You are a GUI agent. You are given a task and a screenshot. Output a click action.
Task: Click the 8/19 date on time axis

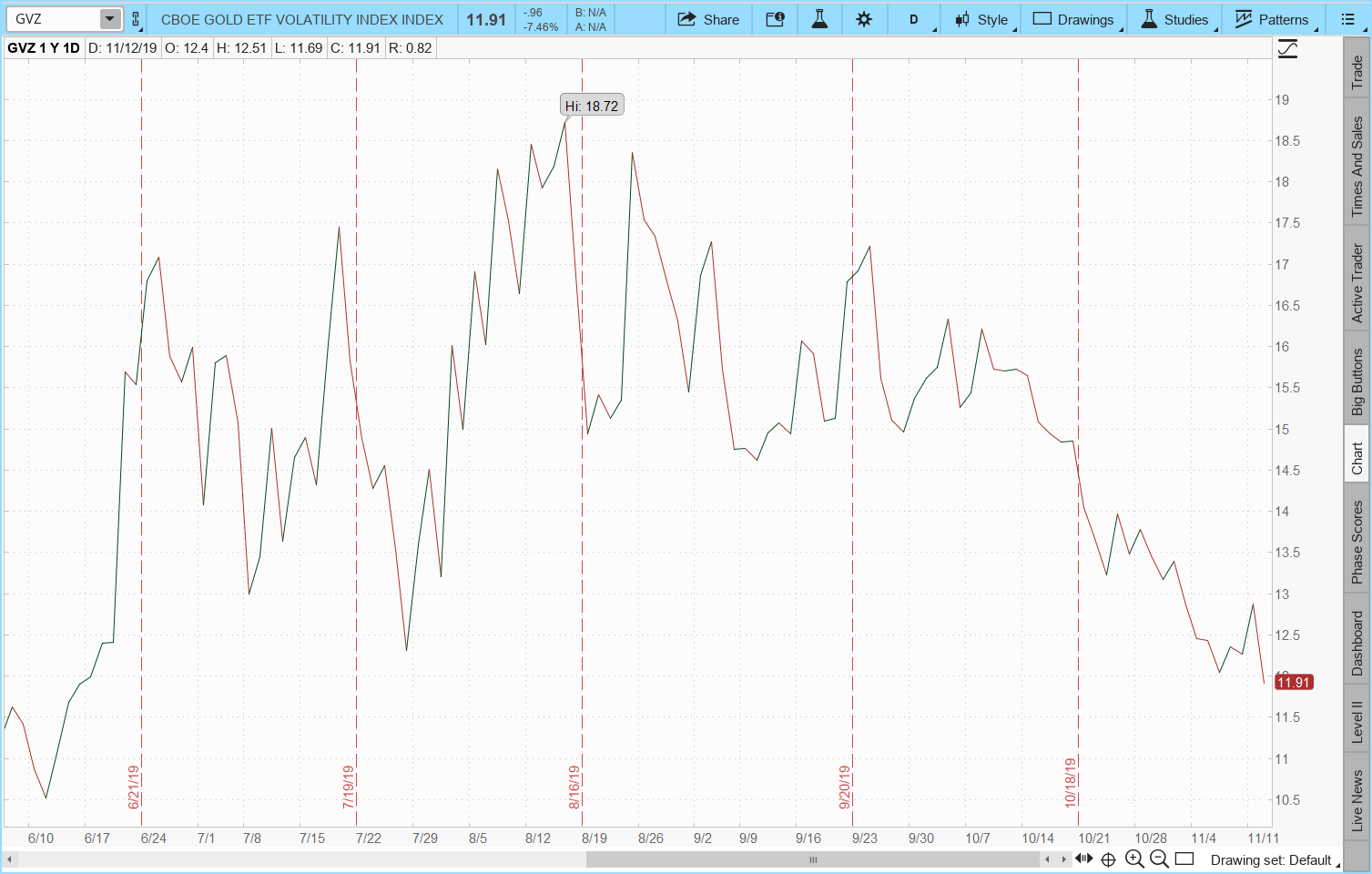tap(595, 838)
